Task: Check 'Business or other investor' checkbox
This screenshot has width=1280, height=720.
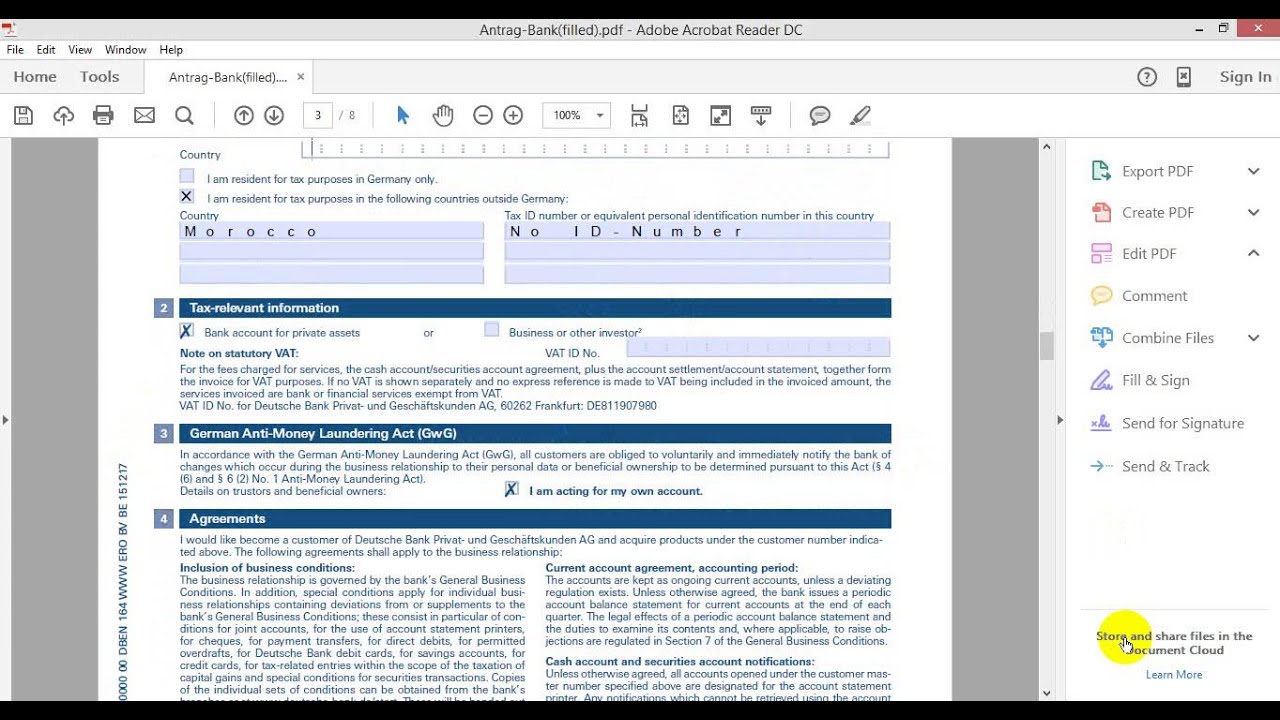Action: pos(492,330)
